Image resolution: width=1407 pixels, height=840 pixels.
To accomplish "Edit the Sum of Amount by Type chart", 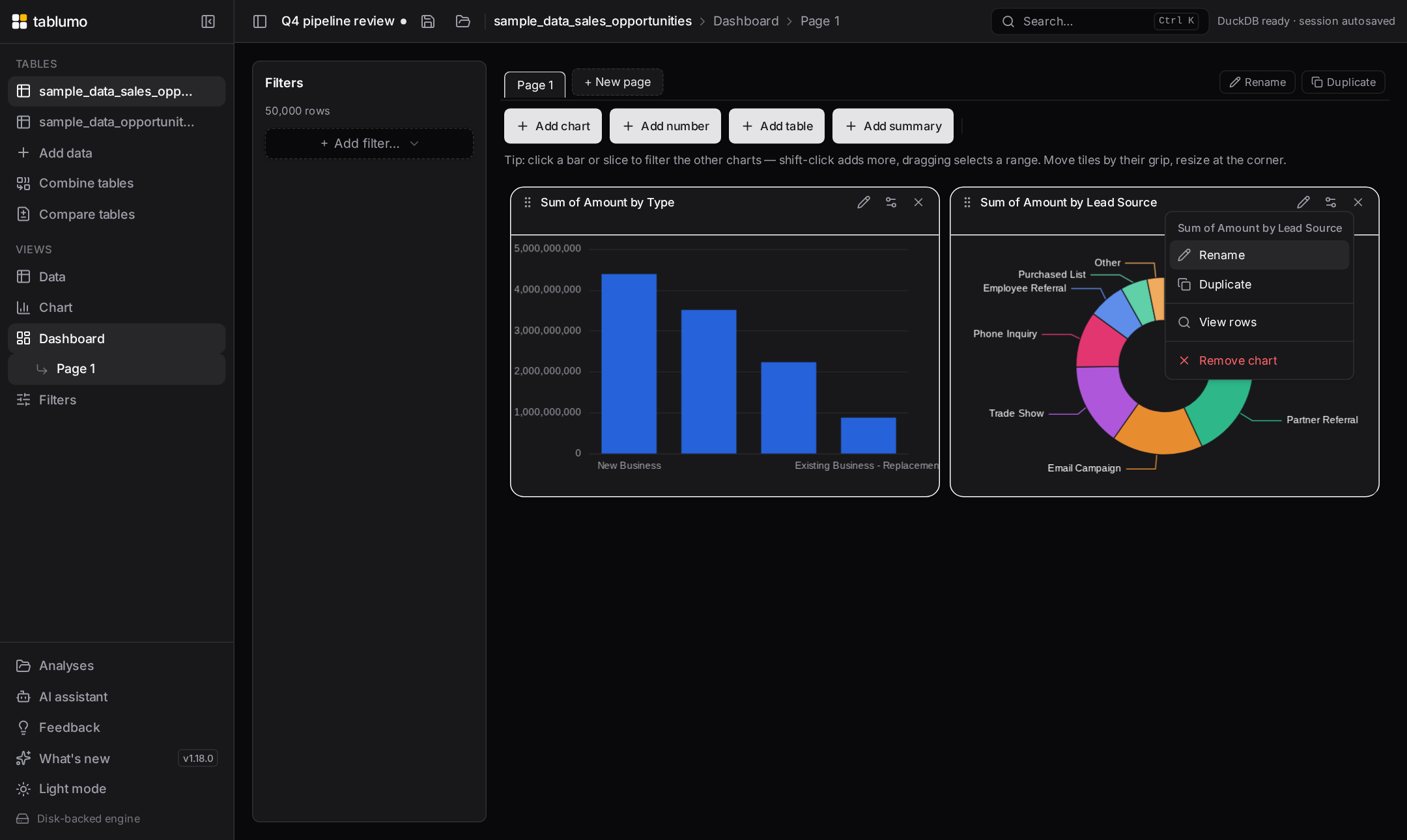I will pyautogui.click(x=864, y=203).
